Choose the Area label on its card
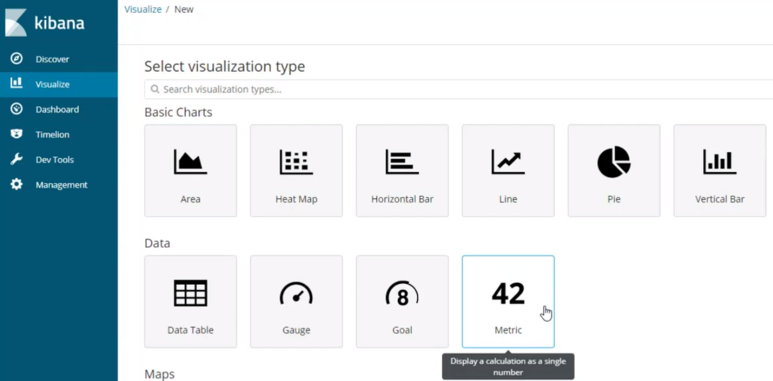 (x=190, y=199)
